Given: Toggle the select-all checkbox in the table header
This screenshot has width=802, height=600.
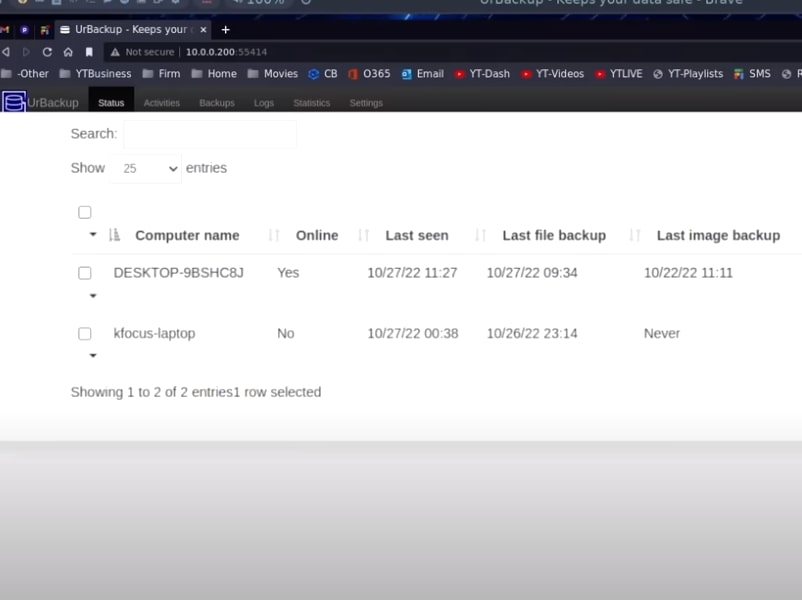Looking at the screenshot, I should (85, 212).
